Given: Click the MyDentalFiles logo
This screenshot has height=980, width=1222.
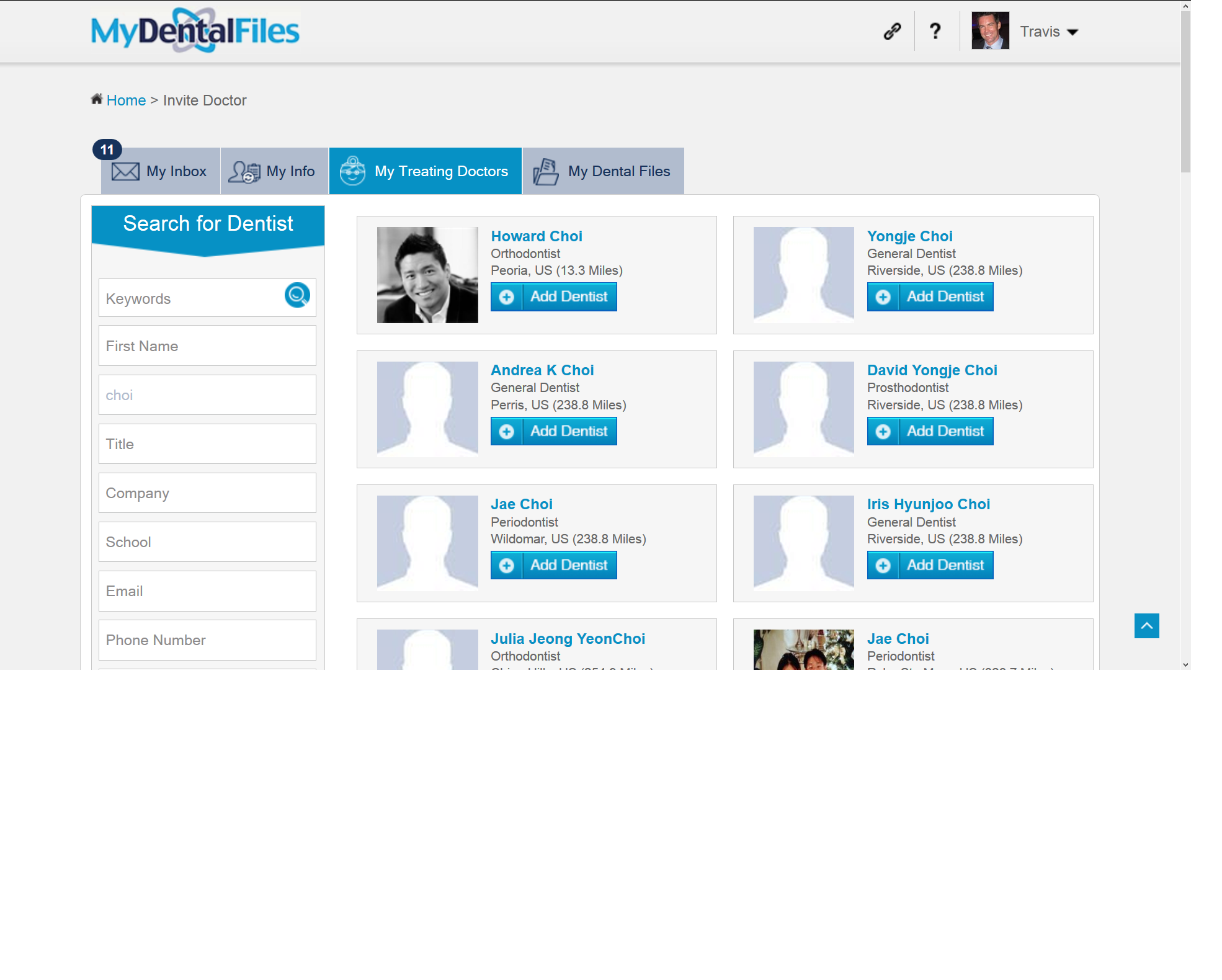Looking at the screenshot, I should 195,30.
